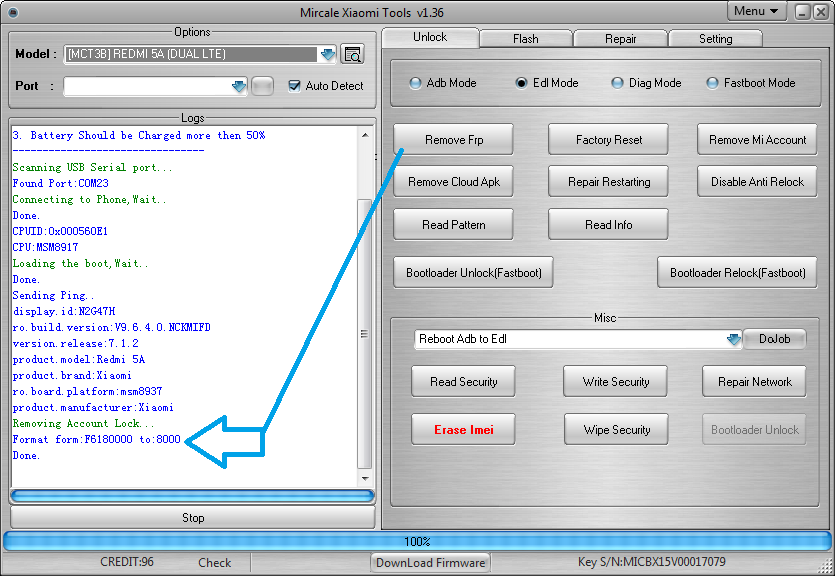Viewport: 835px width, 576px height.
Task: Click log line 'CPU:MSM8917'
Action: click(x=45, y=247)
